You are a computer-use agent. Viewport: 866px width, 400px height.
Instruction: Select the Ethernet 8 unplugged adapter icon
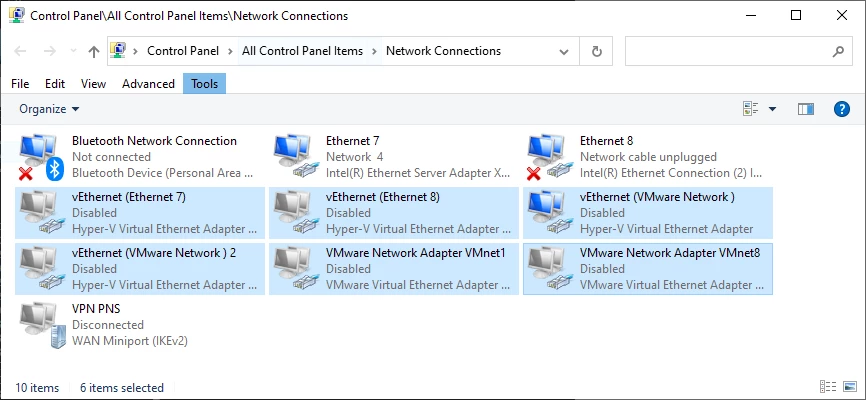click(x=551, y=157)
